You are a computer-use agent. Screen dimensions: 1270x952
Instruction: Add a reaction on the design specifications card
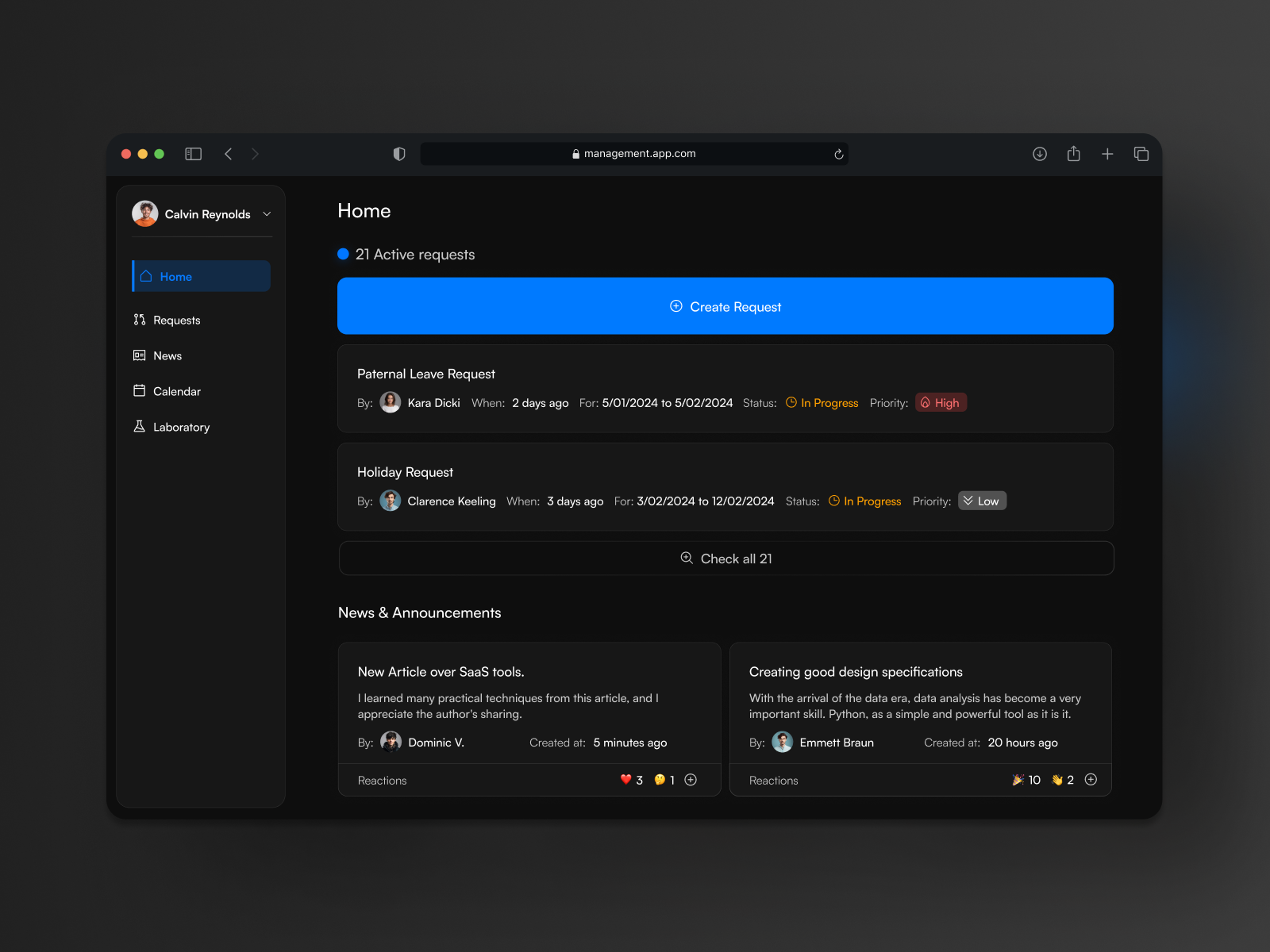[x=1091, y=780]
